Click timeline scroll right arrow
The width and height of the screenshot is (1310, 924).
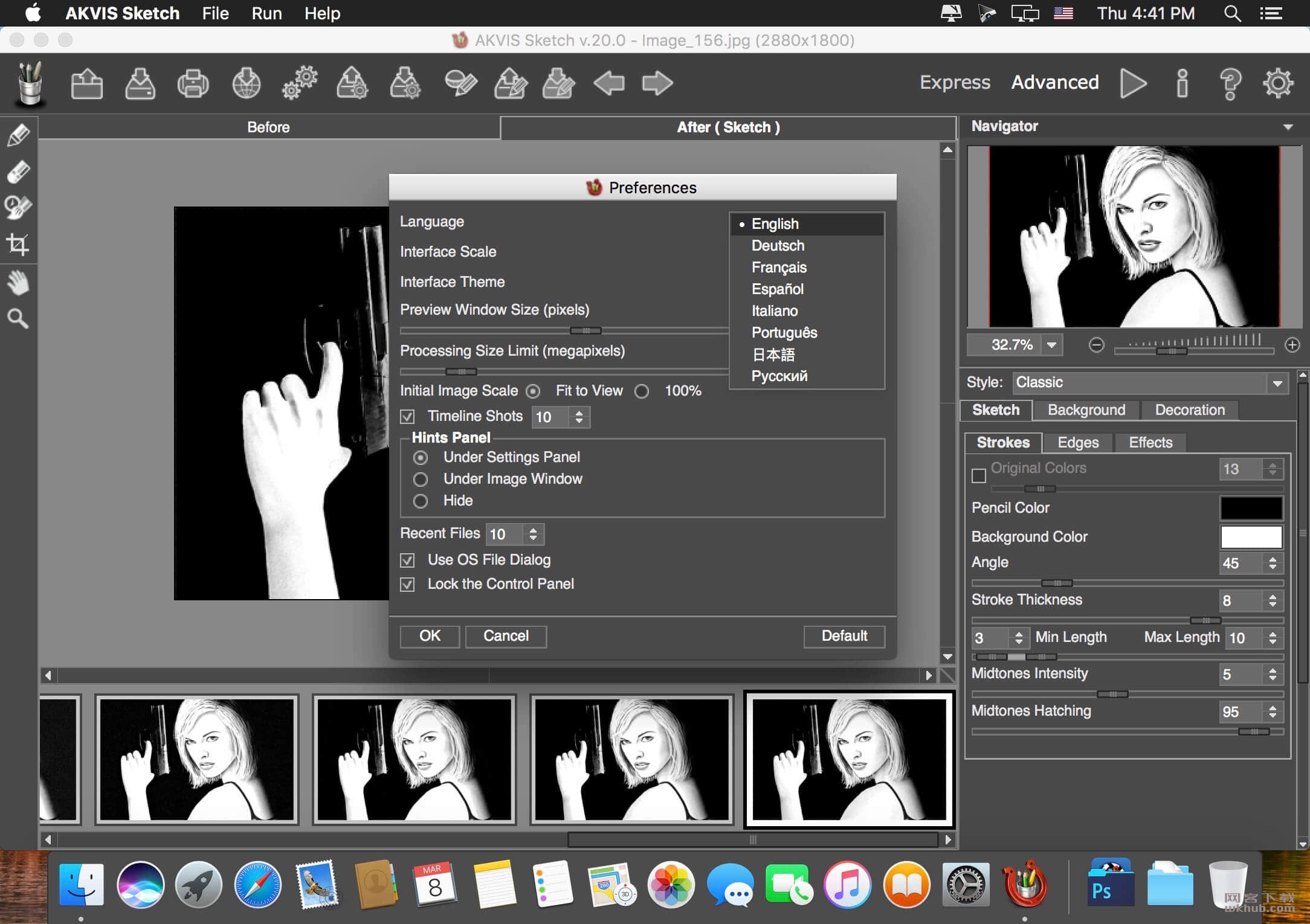(947, 839)
